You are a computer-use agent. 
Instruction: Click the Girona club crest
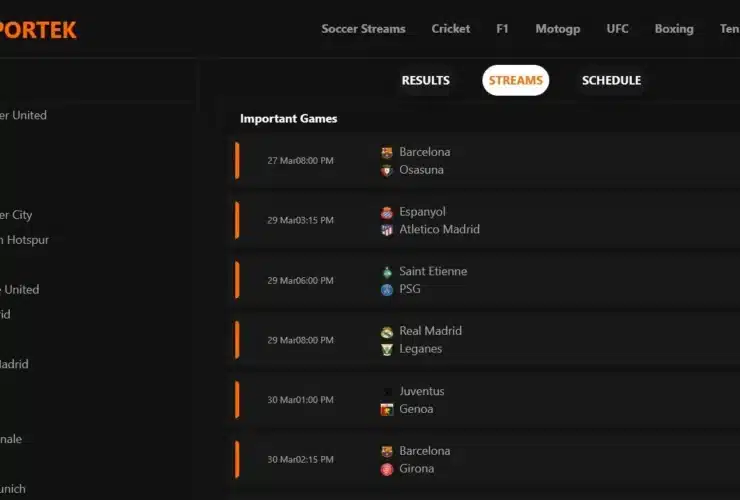(387, 469)
